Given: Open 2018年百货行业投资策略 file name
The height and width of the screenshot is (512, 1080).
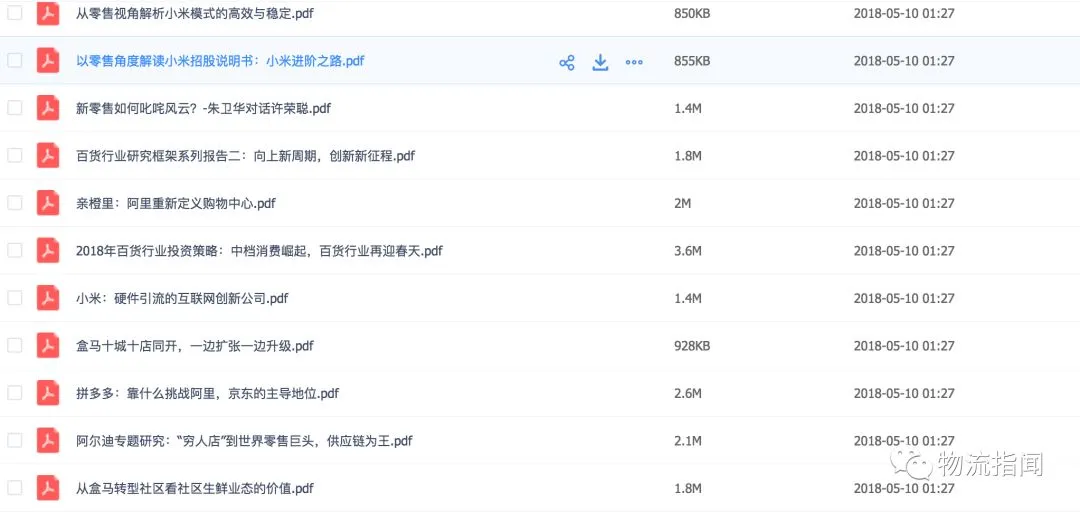Looking at the screenshot, I should [259, 251].
